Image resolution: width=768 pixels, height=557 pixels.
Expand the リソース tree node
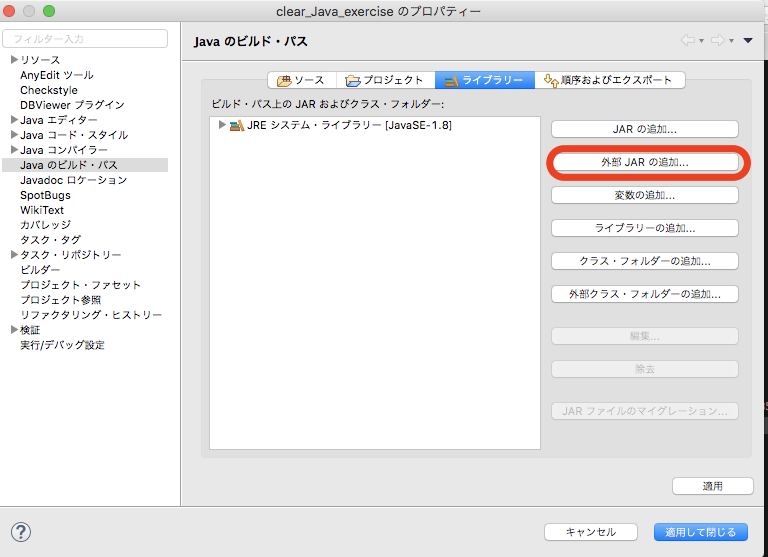click(14, 59)
